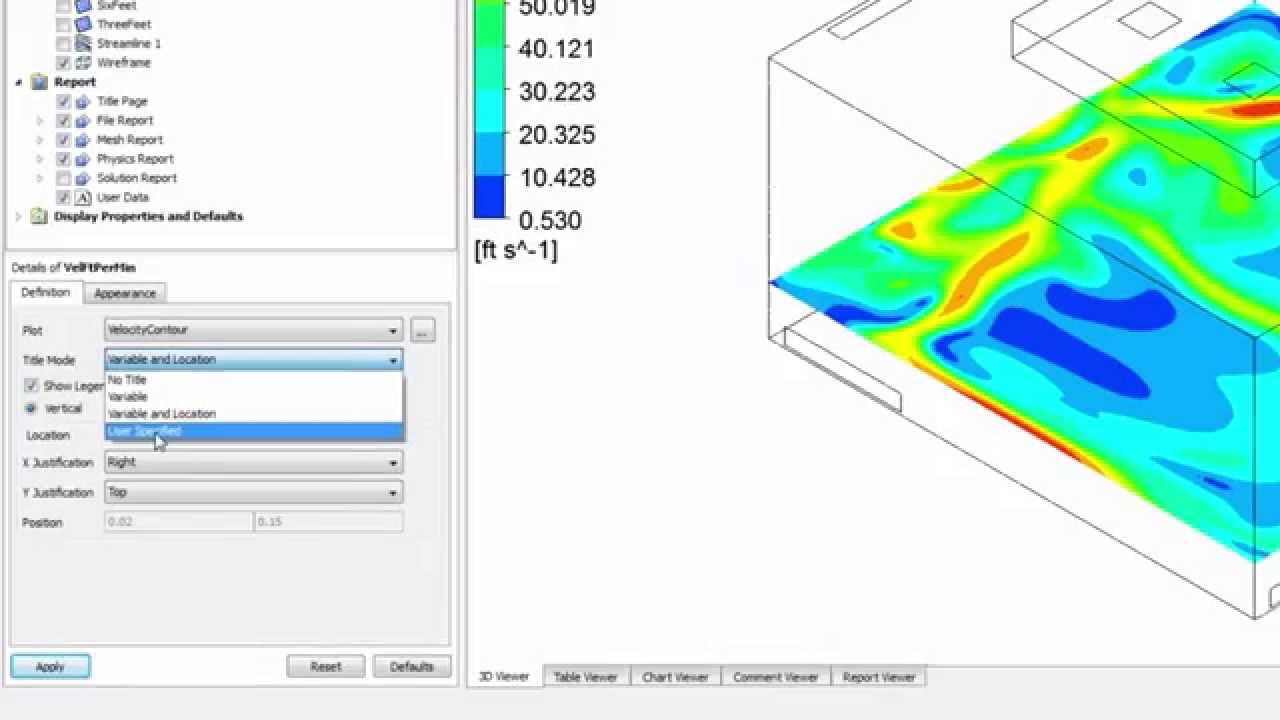Click the 0.530 legend value
This screenshot has height=720, width=1280.
(x=549, y=220)
